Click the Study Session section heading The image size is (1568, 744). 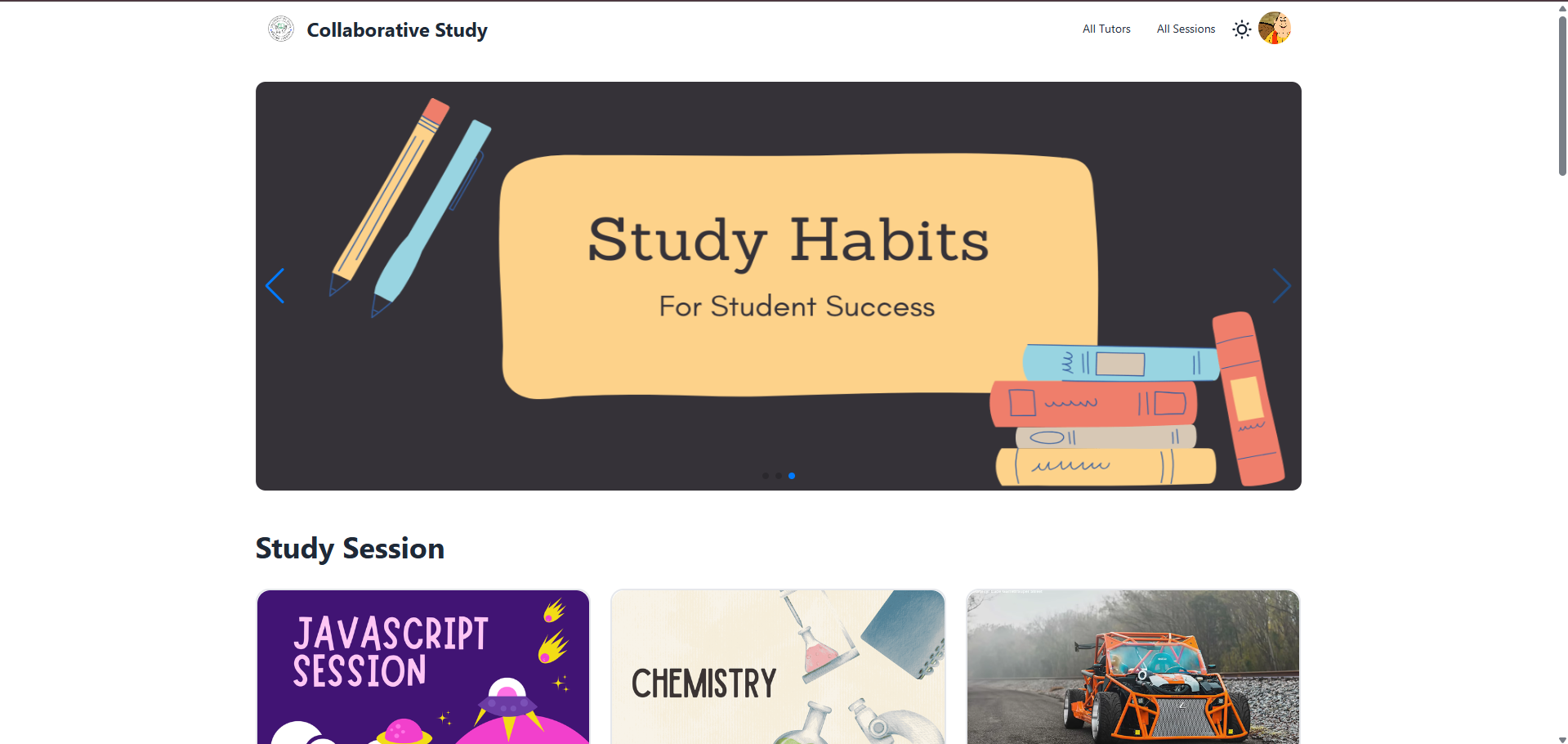pyautogui.click(x=350, y=549)
